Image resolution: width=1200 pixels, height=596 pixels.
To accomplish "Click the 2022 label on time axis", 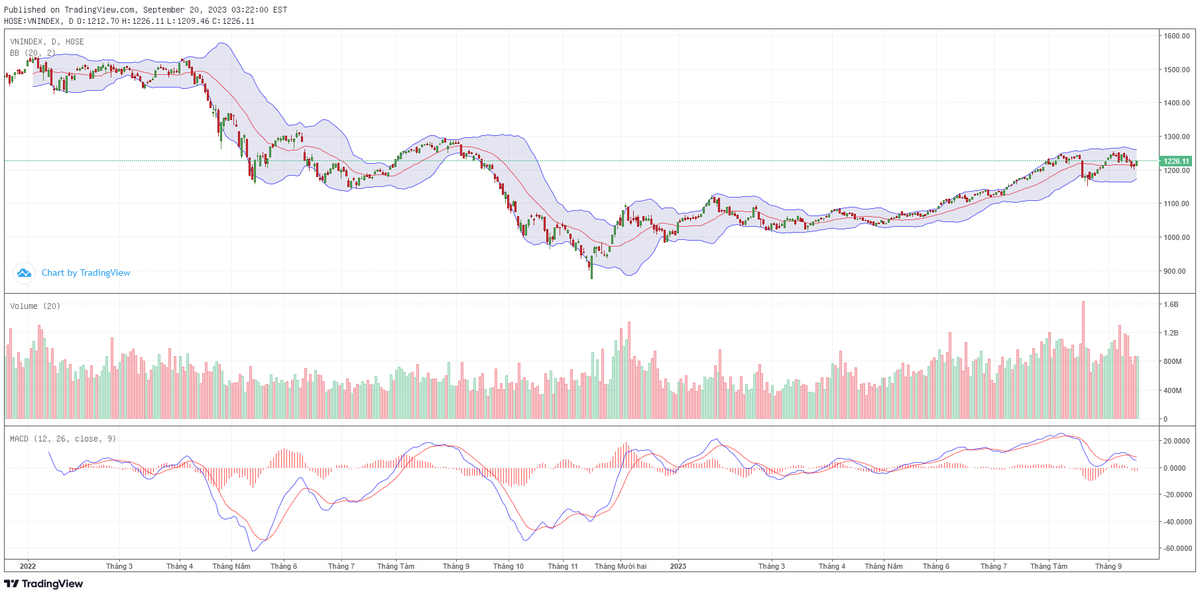I will tap(27, 566).
